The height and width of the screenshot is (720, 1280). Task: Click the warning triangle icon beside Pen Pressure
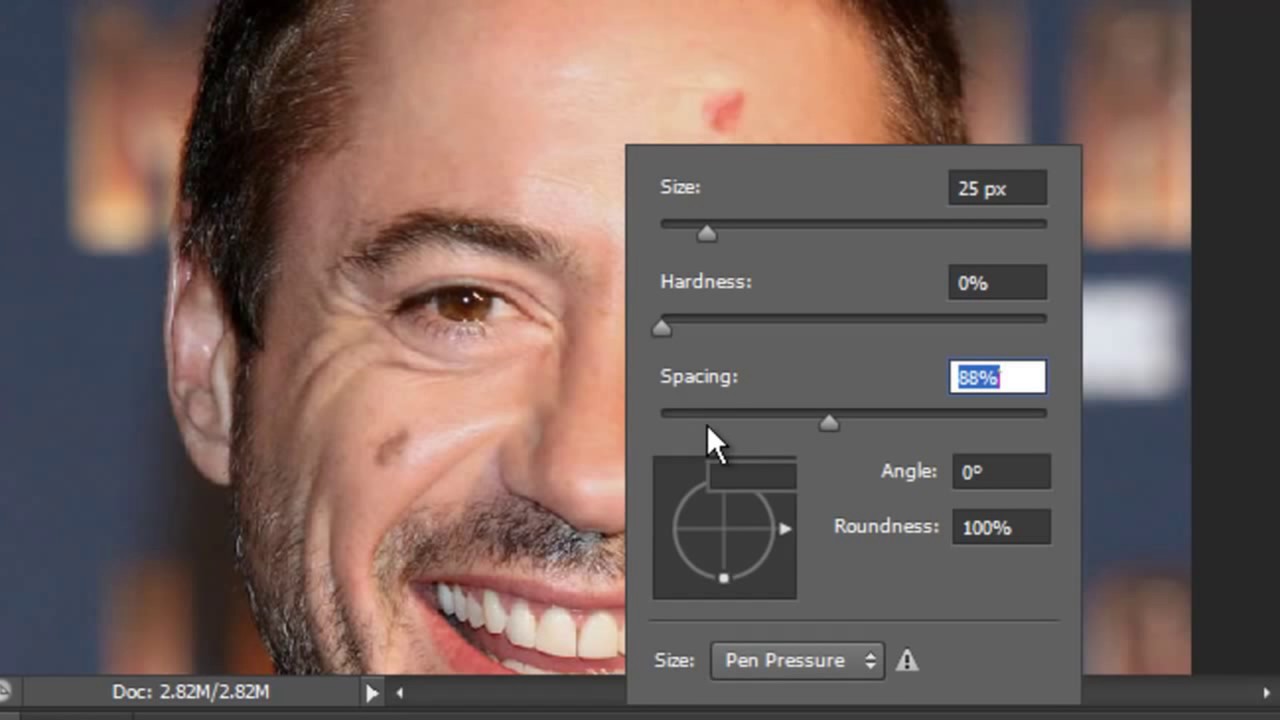click(x=907, y=660)
